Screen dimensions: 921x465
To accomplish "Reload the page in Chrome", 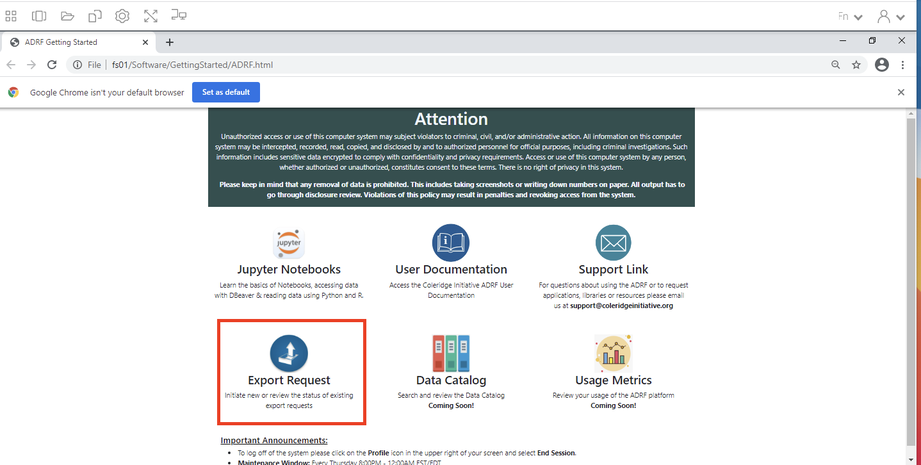I will (x=51, y=65).
